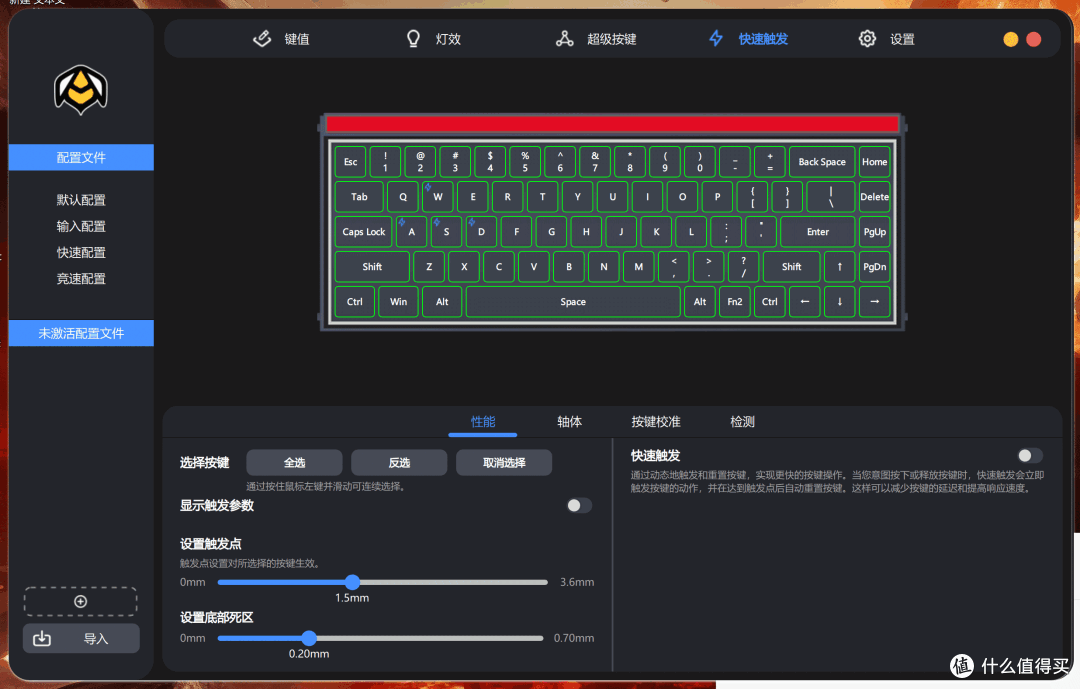Select the 竞速配置 profile
This screenshot has width=1080, height=689.
(x=81, y=278)
